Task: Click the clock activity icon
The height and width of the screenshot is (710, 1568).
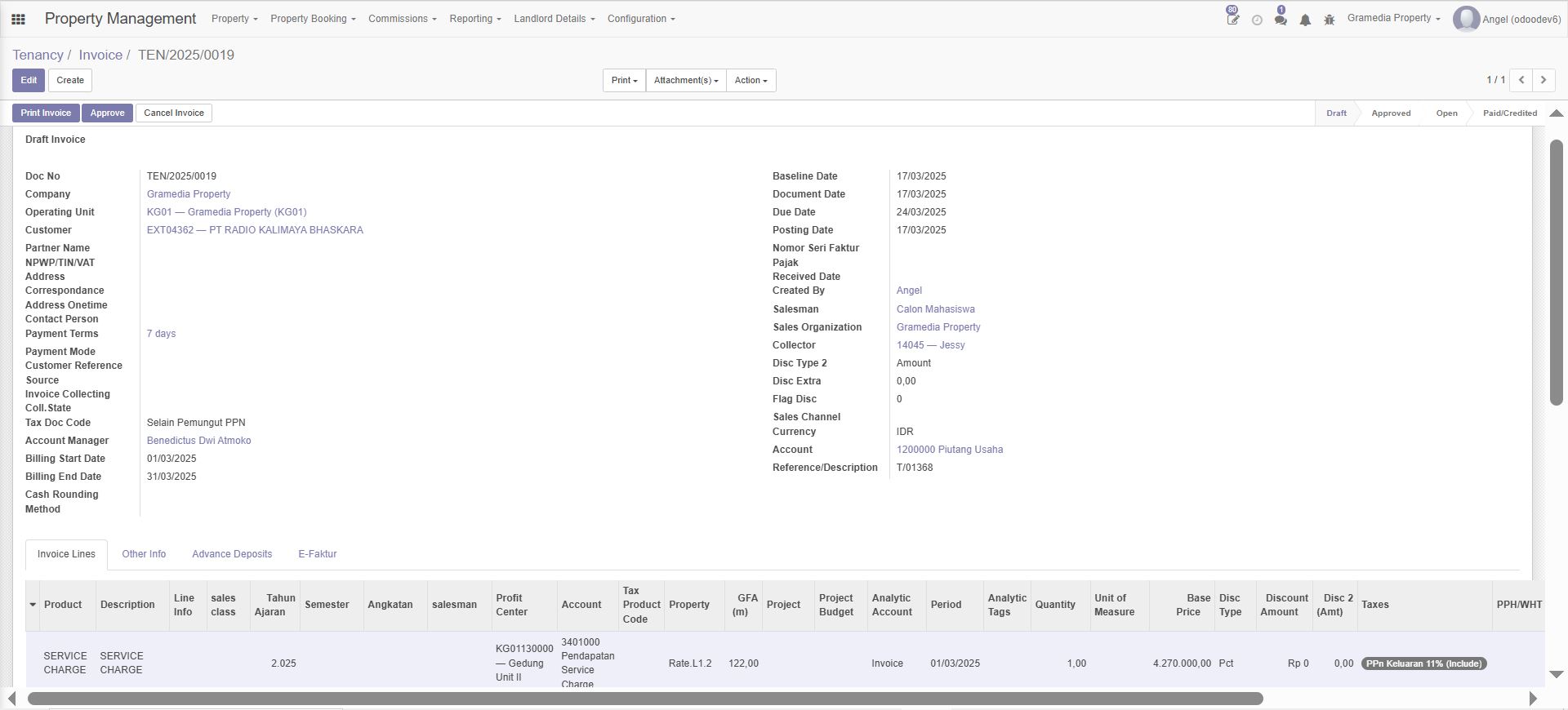Action: (x=1257, y=20)
